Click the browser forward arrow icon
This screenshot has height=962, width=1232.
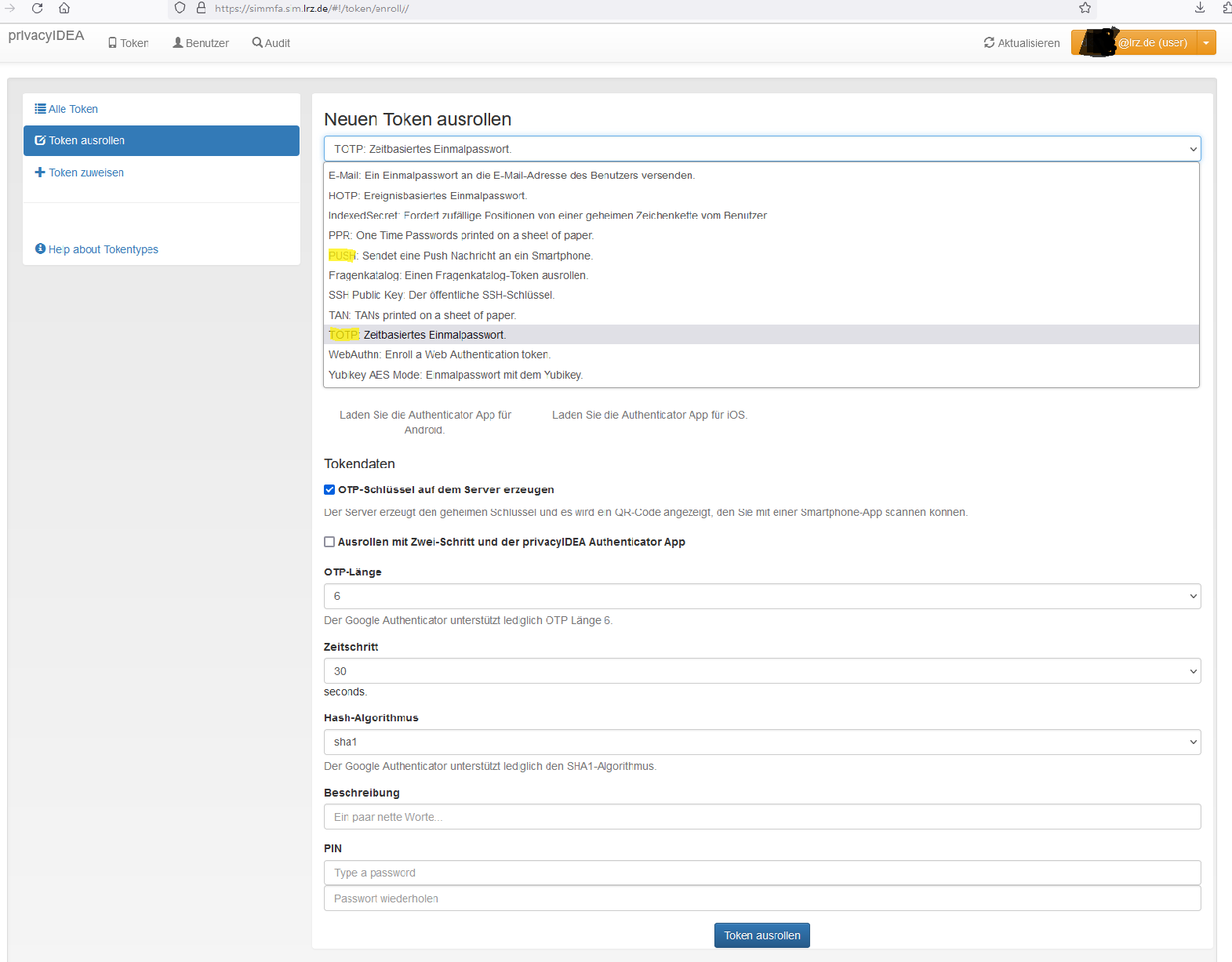[10, 8]
